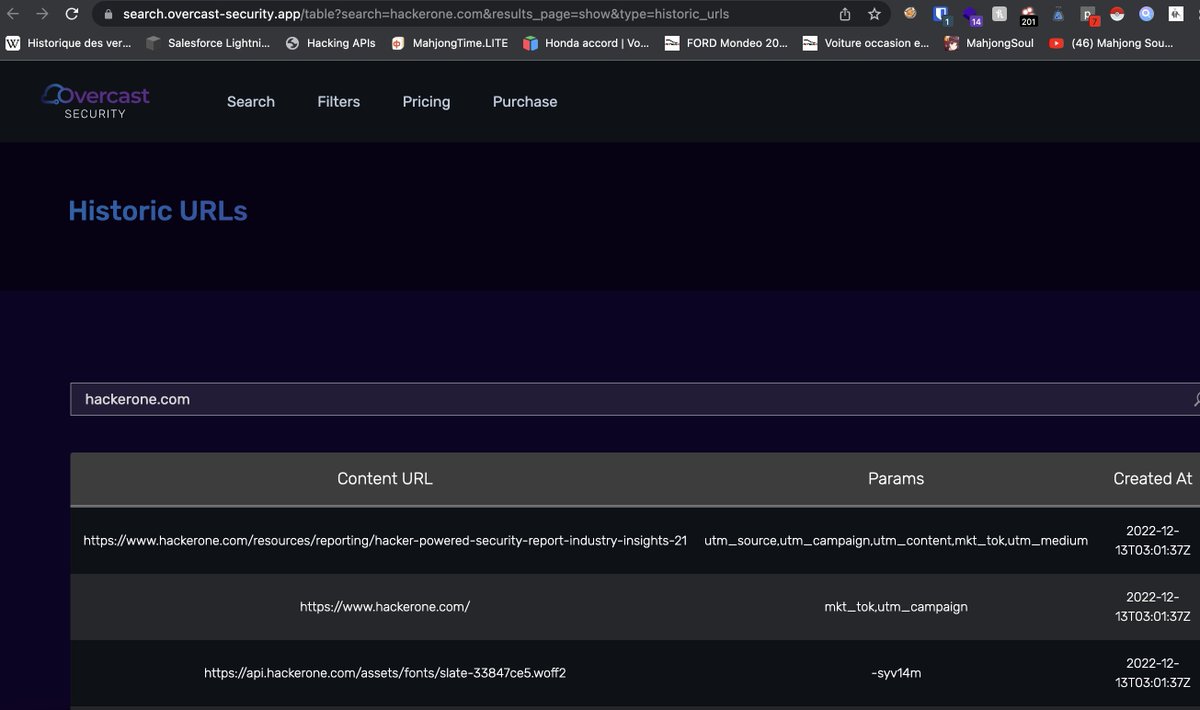Open the cookie extension icon
The image size is (1200, 710).
pos(910,14)
